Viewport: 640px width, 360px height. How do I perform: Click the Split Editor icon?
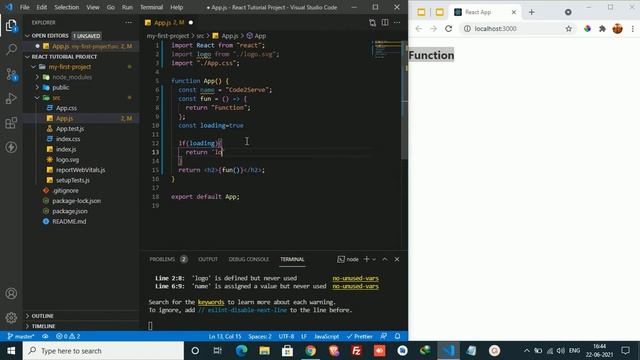[x=385, y=22]
